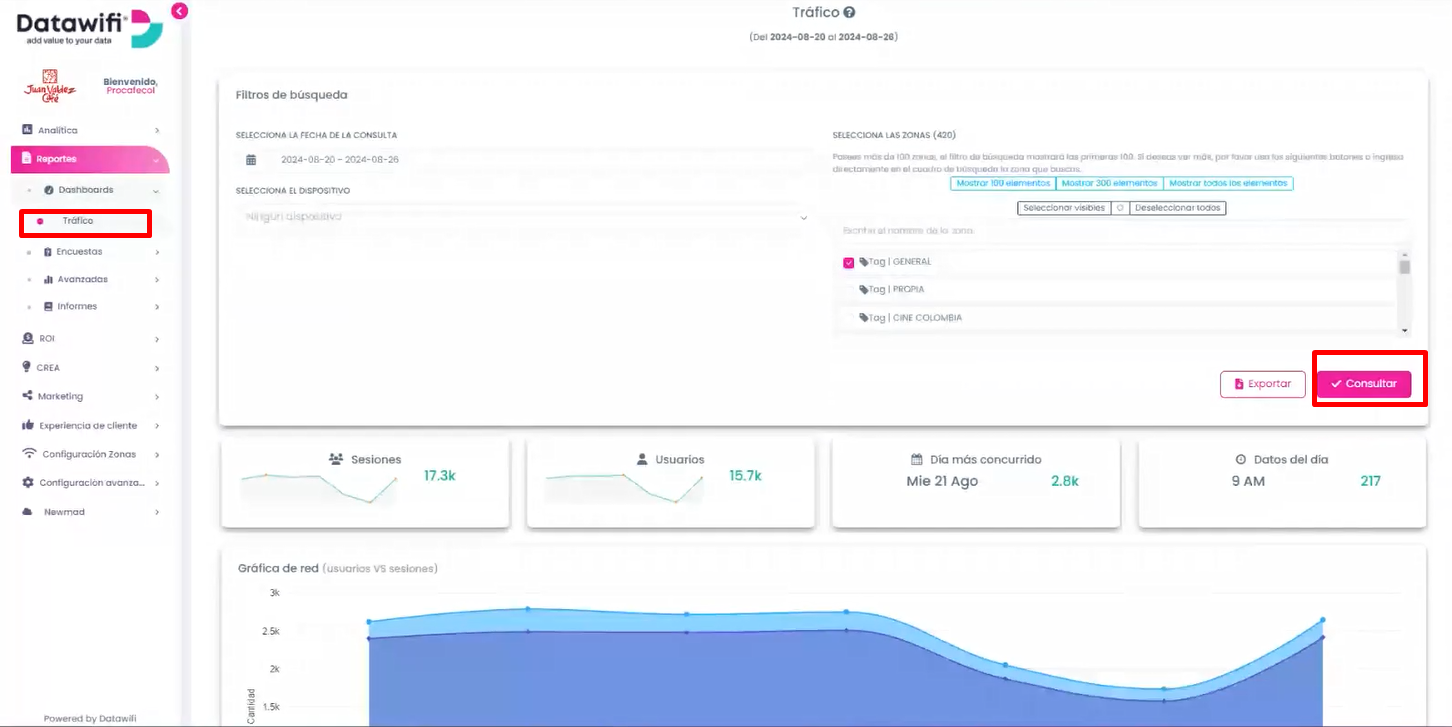1452x727 pixels.
Task: Click the 217 value in Datos del día
Action: coord(1370,481)
